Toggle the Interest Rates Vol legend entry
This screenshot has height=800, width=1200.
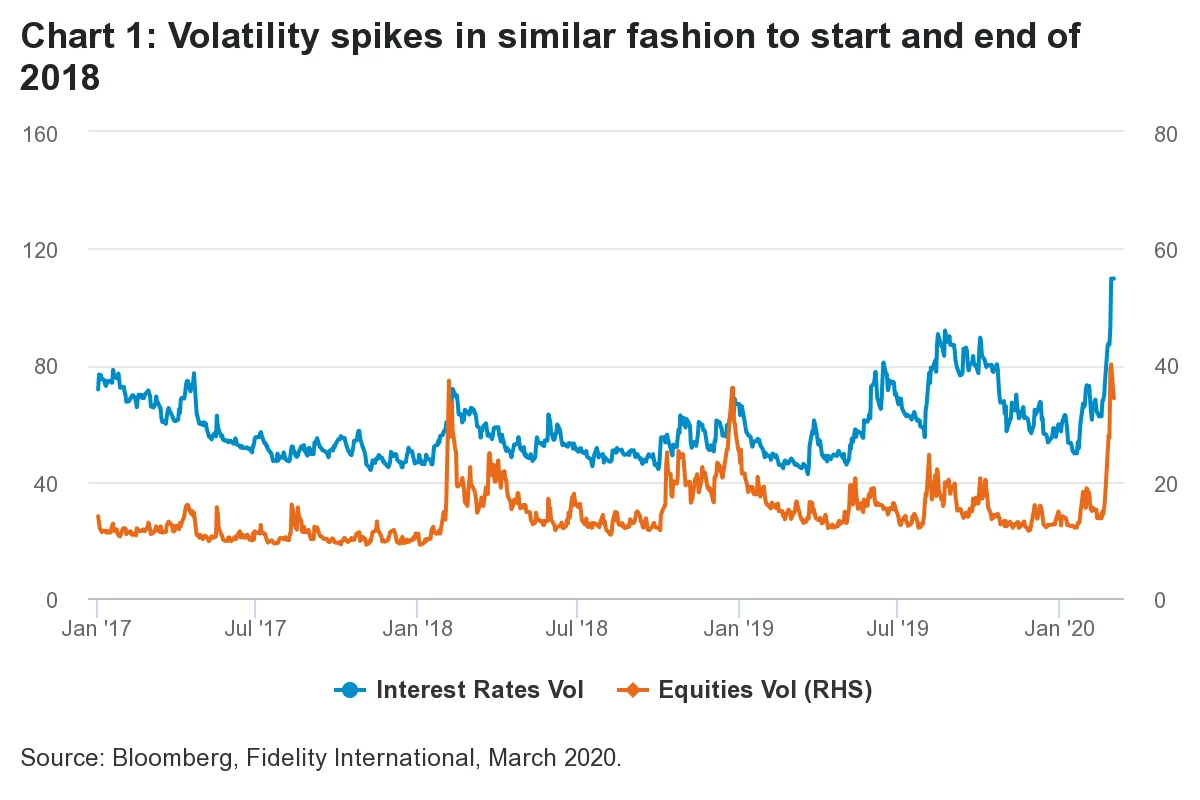click(459, 690)
